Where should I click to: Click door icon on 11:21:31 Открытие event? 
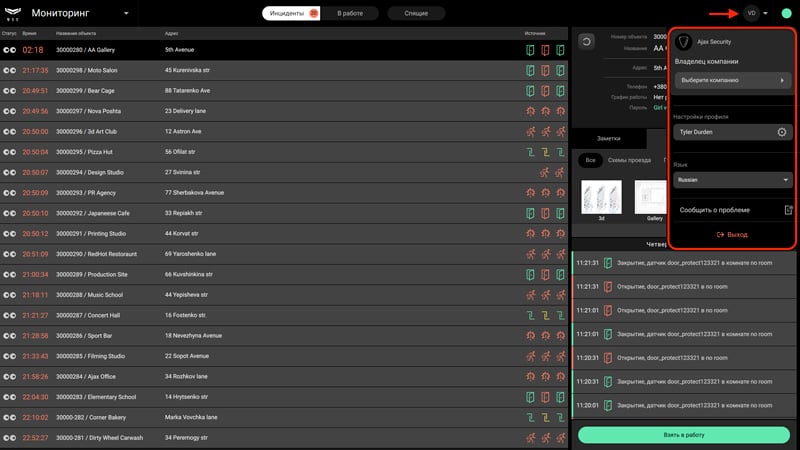tap(608, 287)
